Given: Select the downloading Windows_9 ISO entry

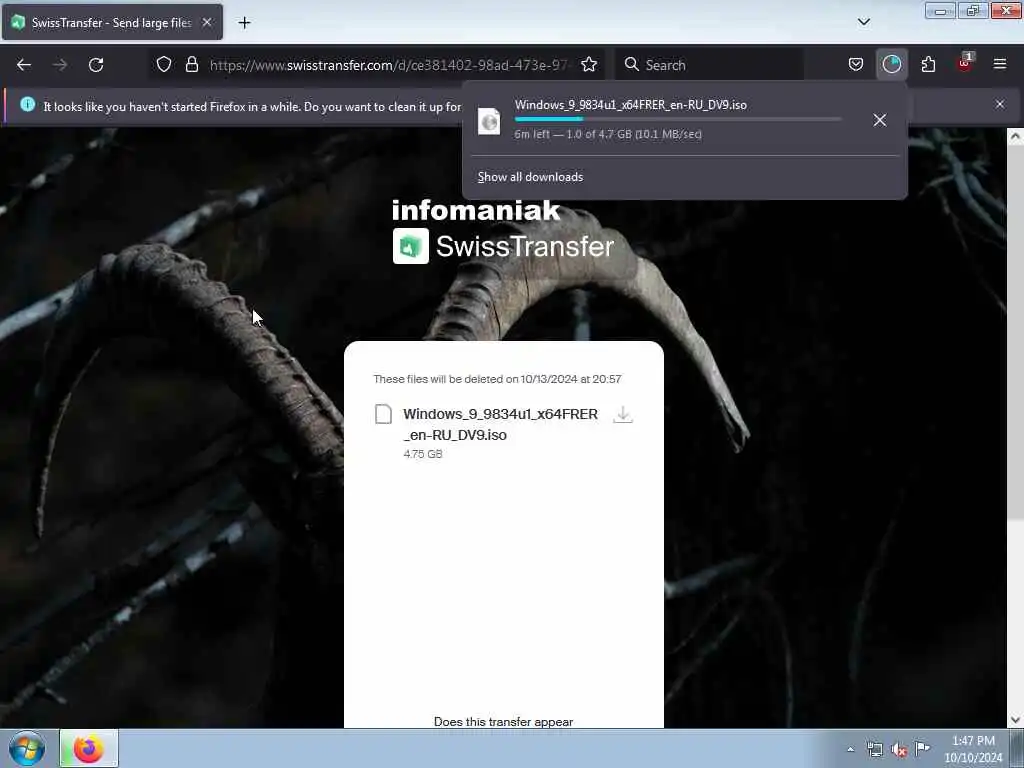Looking at the screenshot, I should click(x=684, y=120).
